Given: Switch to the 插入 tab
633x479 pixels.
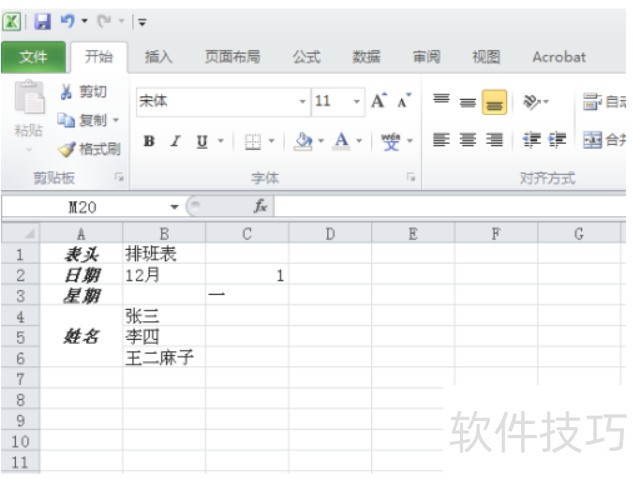Looking at the screenshot, I should (159, 57).
